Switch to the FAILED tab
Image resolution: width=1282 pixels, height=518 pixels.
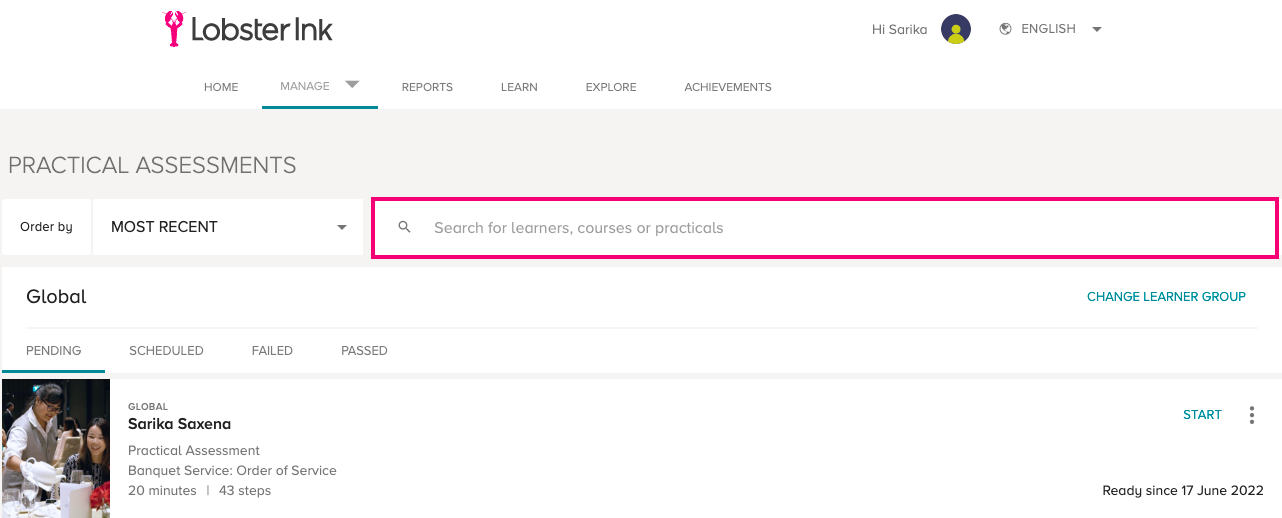click(x=272, y=351)
